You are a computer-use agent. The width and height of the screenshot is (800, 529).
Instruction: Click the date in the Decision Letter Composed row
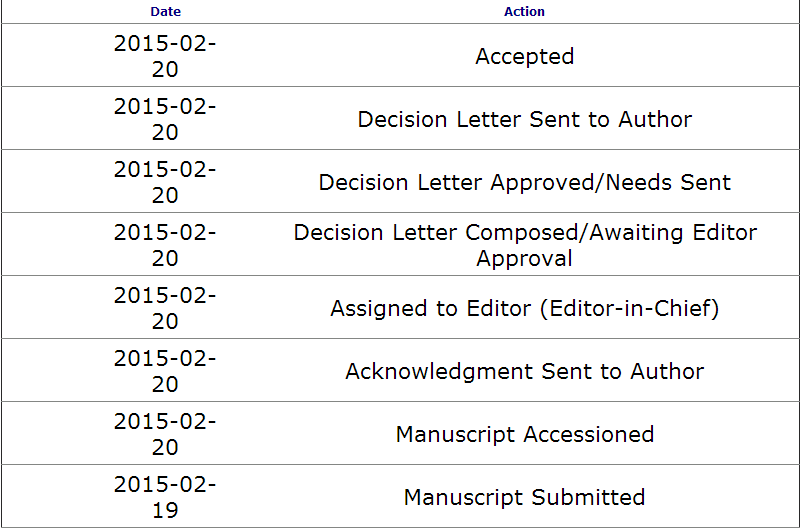[165, 245]
